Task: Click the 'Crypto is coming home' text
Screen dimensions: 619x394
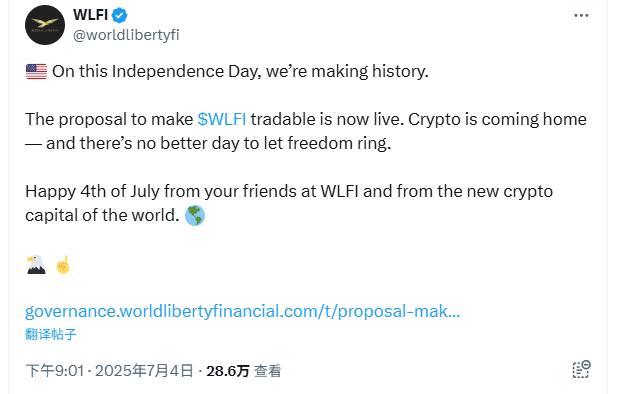Action: tap(497, 120)
